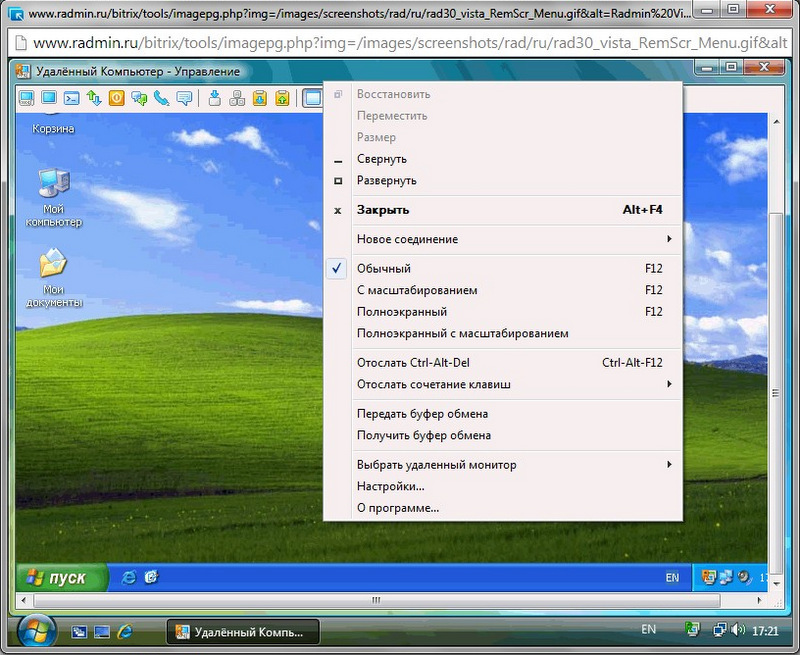
Task: Choose Закрыть Alt+F4 menu item
Action: click(x=503, y=210)
